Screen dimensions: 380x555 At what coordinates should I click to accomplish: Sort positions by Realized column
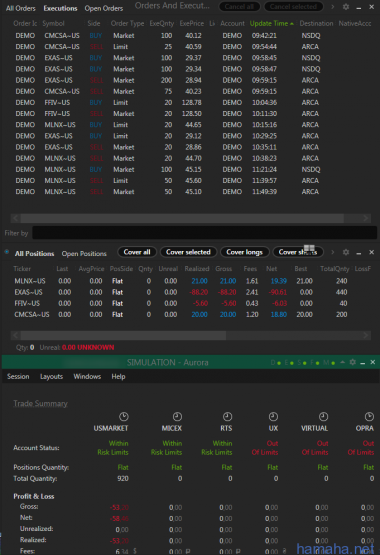[x=197, y=269]
